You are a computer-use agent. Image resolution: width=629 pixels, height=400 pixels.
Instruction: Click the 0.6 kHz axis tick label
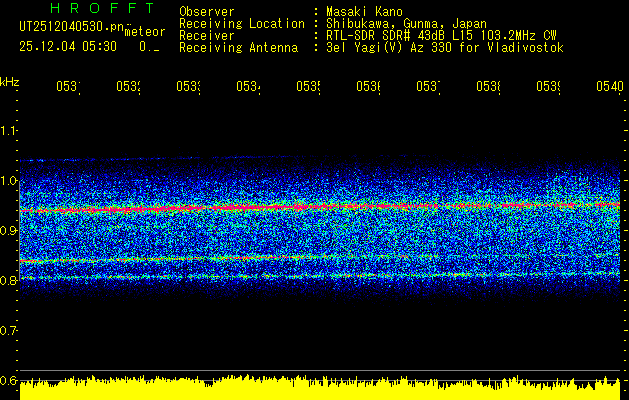[x=8, y=380]
